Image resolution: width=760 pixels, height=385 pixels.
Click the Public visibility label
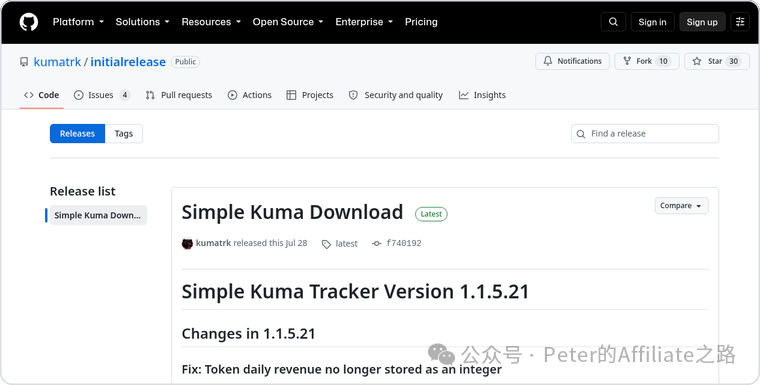click(x=185, y=62)
